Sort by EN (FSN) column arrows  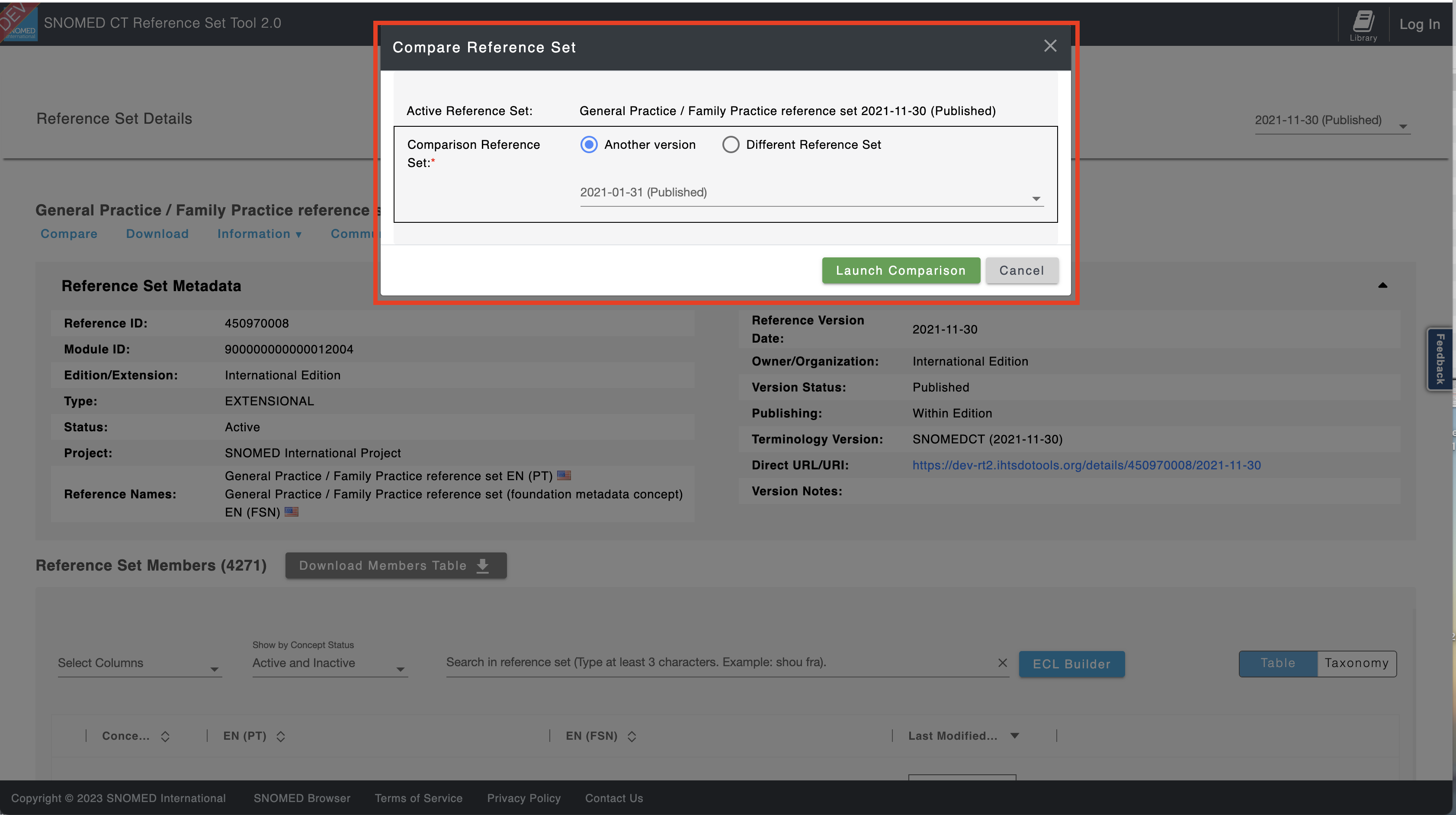click(x=632, y=736)
